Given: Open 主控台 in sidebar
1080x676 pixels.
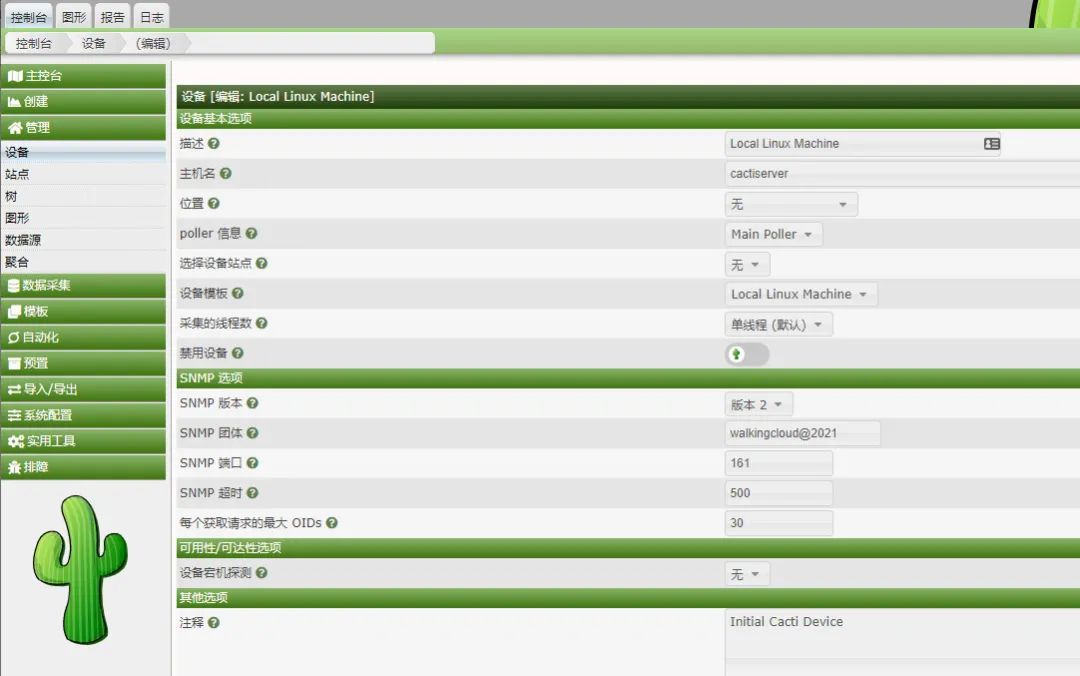Looking at the screenshot, I should (83, 76).
